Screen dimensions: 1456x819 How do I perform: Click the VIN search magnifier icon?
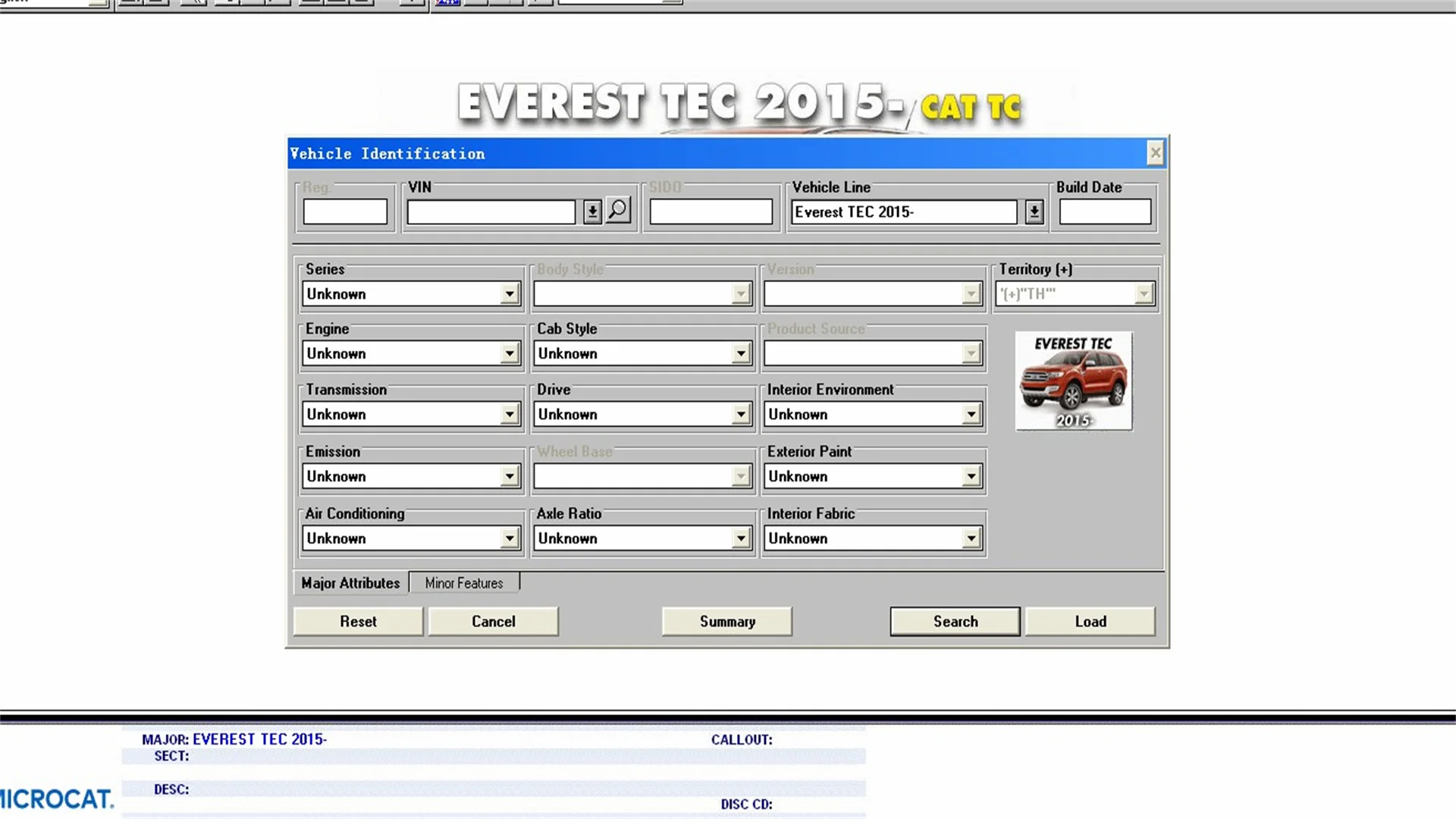pyautogui.click(x=618, y=210)
